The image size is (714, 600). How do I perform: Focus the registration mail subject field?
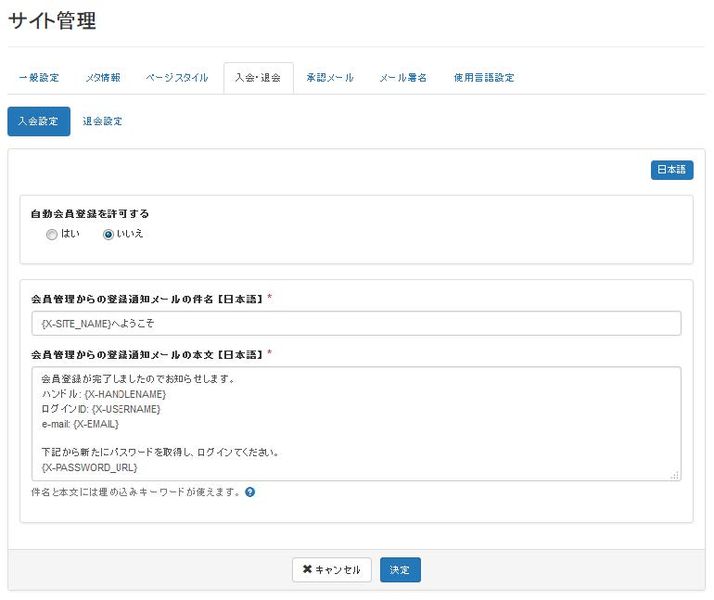(x=357, y=324)
